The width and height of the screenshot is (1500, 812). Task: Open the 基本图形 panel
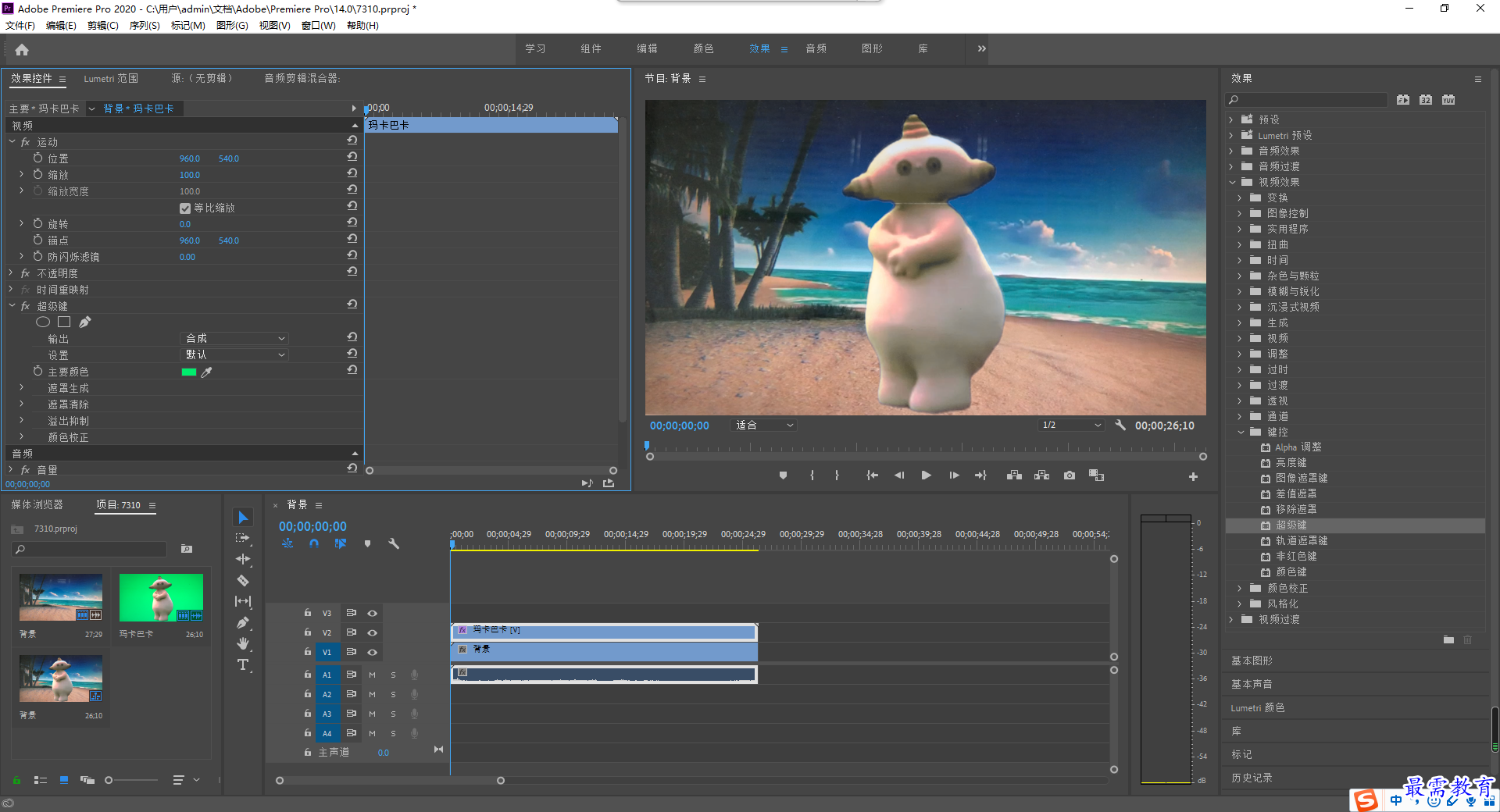coord(1252,661)
